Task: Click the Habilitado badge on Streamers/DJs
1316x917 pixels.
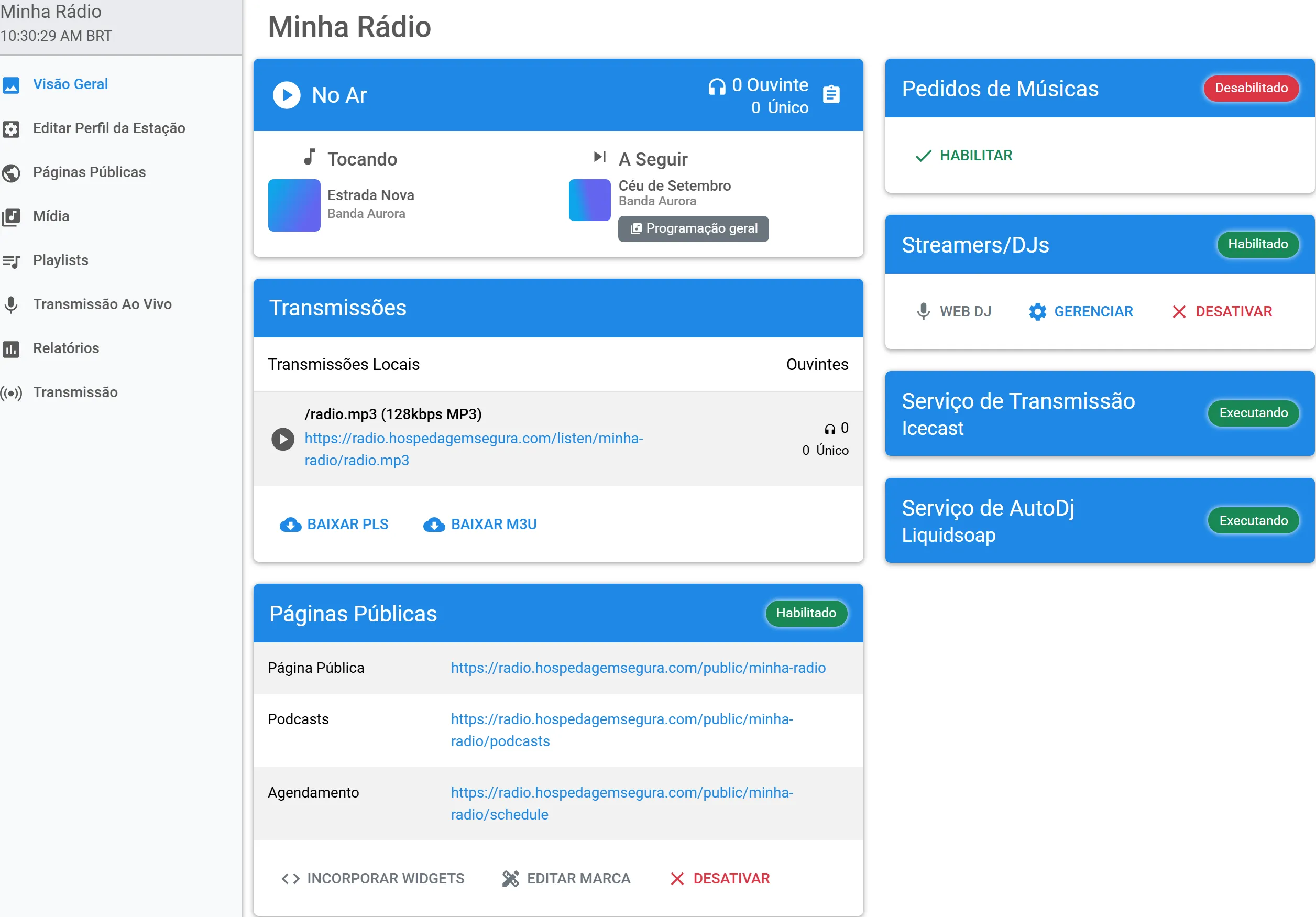Action: coord(1257,244)
